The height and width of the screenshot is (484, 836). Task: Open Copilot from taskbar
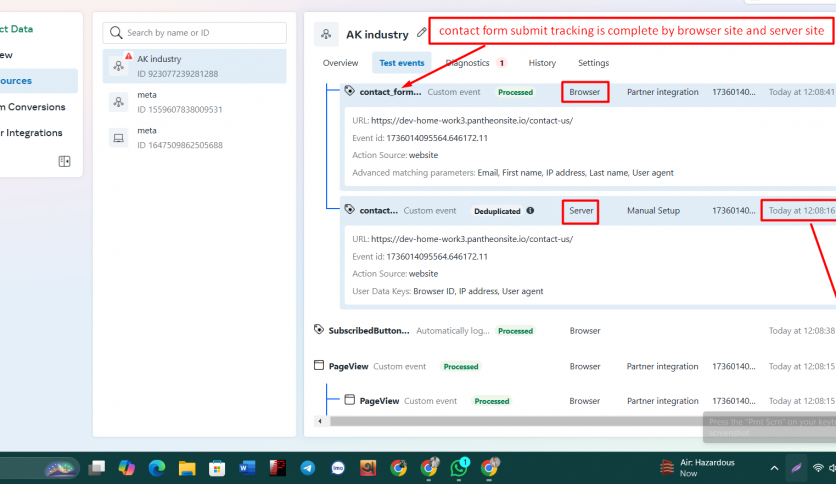coord(126,468)
